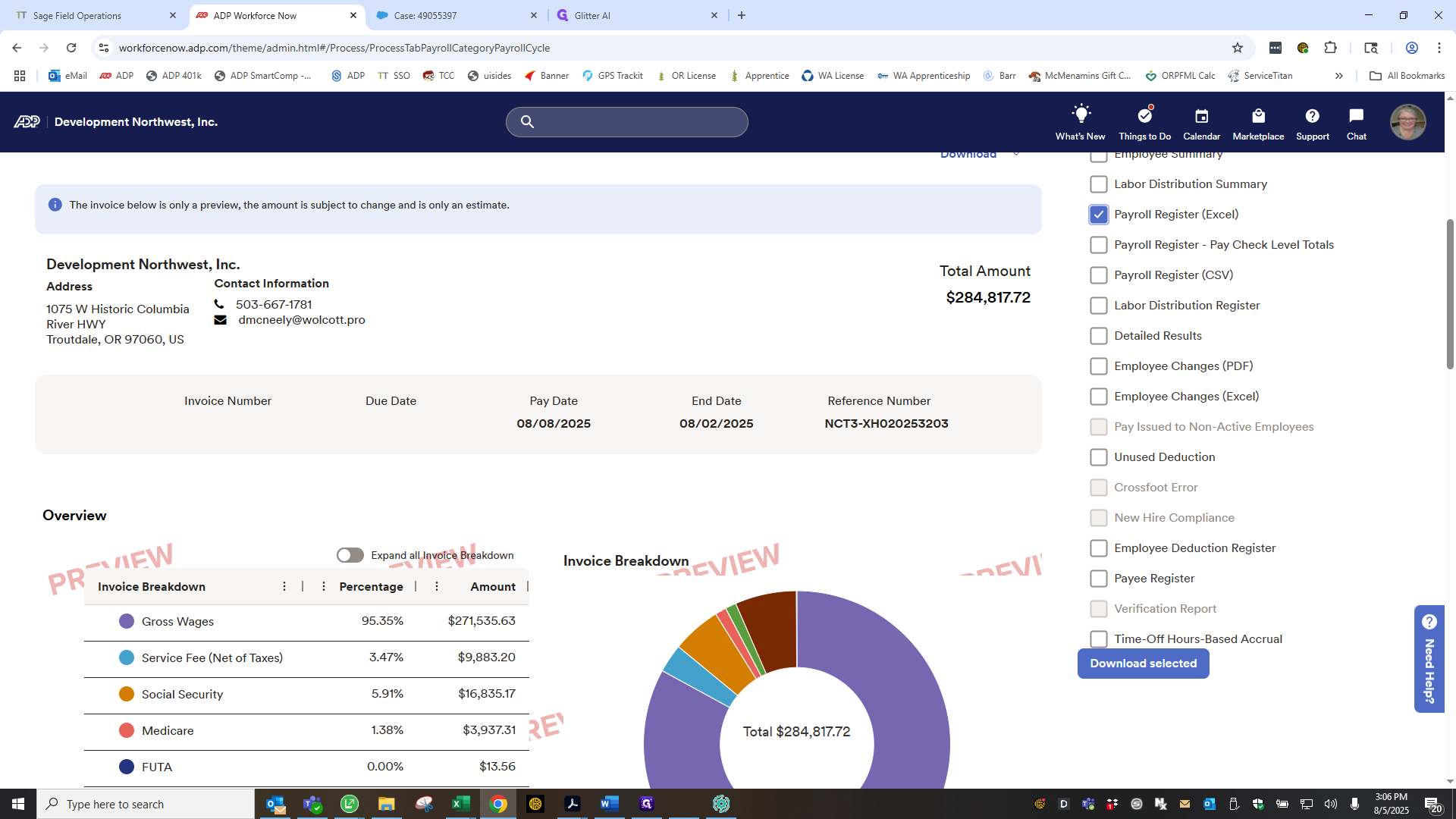Image resolution: width=1456 pixels, height=819 pixels.
Task: Open Amount column menu dots
Action: point(437,586)
